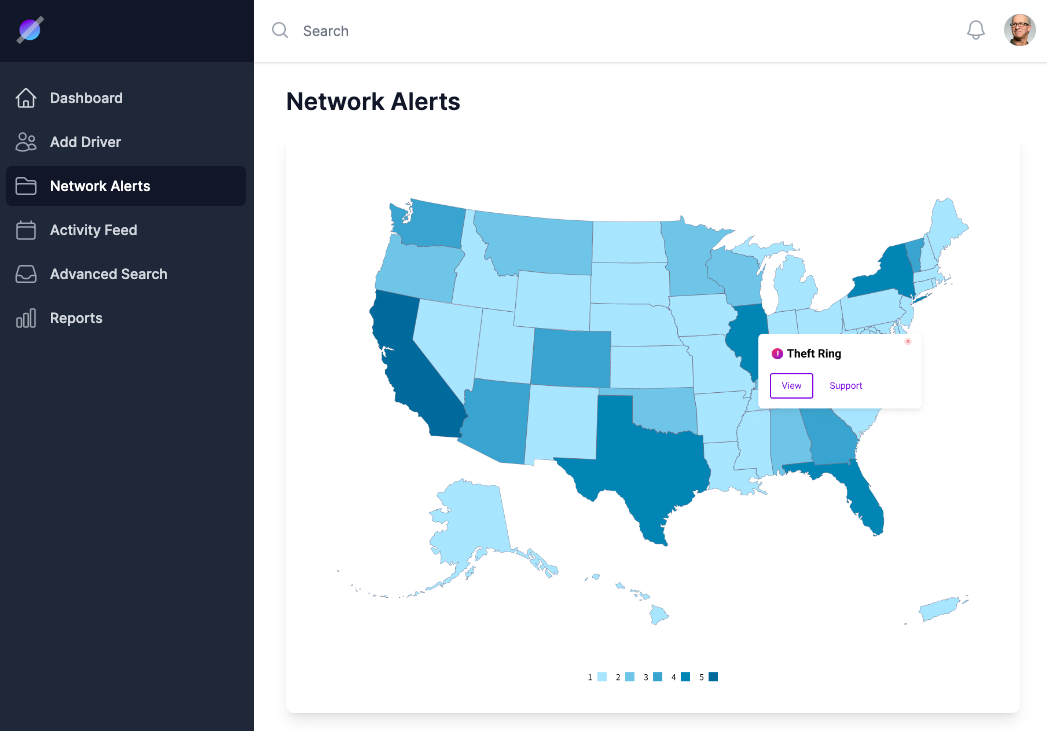Screen dimensions: 1047x731
Task: Click the Dashboard home icon
Action: click(26, 98)
